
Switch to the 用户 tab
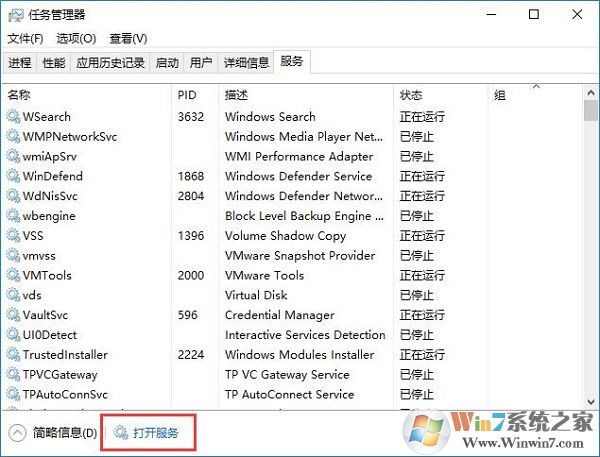pyautogui.click(x=201, y=62)
